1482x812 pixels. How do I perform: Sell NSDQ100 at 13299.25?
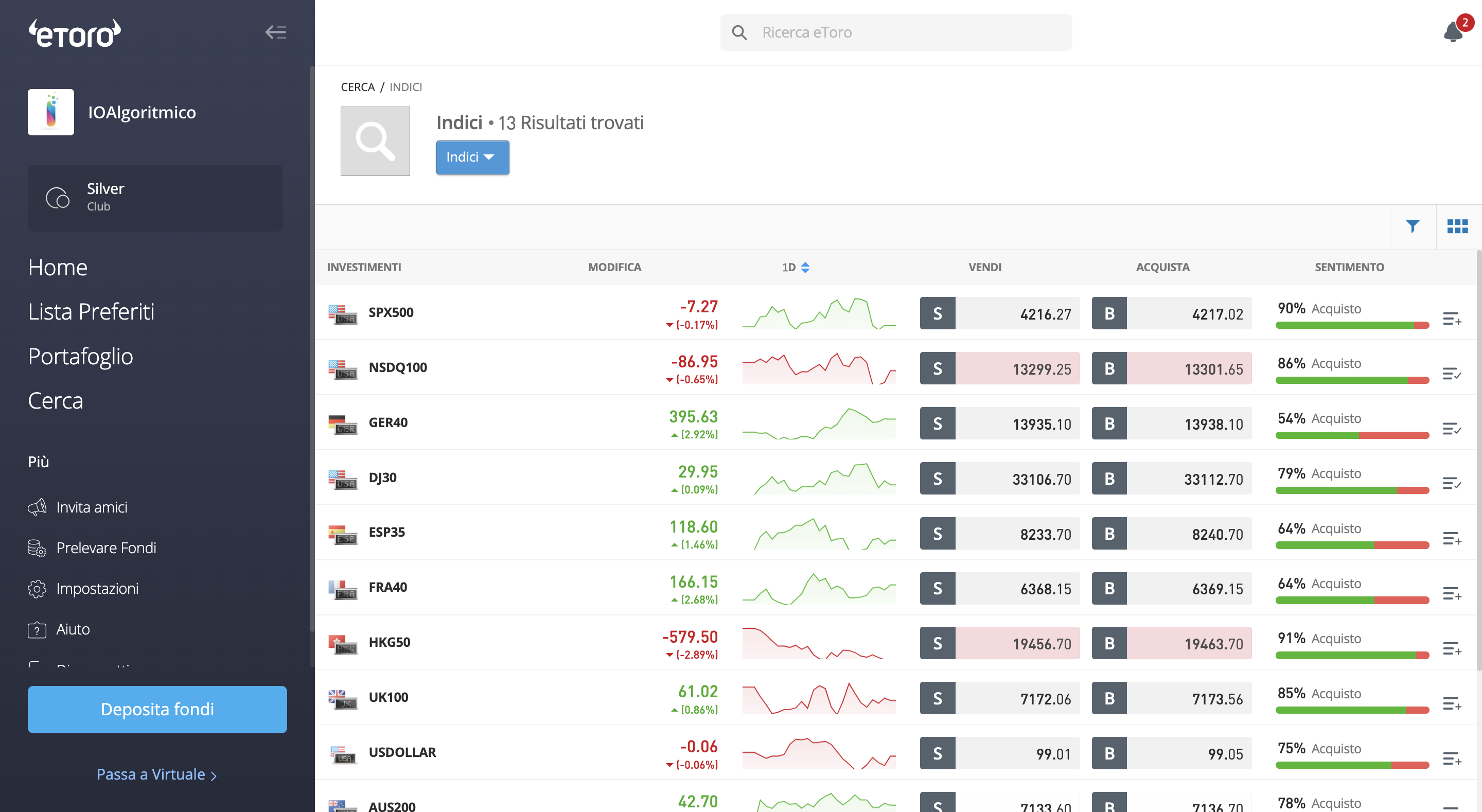click(999, 368)
